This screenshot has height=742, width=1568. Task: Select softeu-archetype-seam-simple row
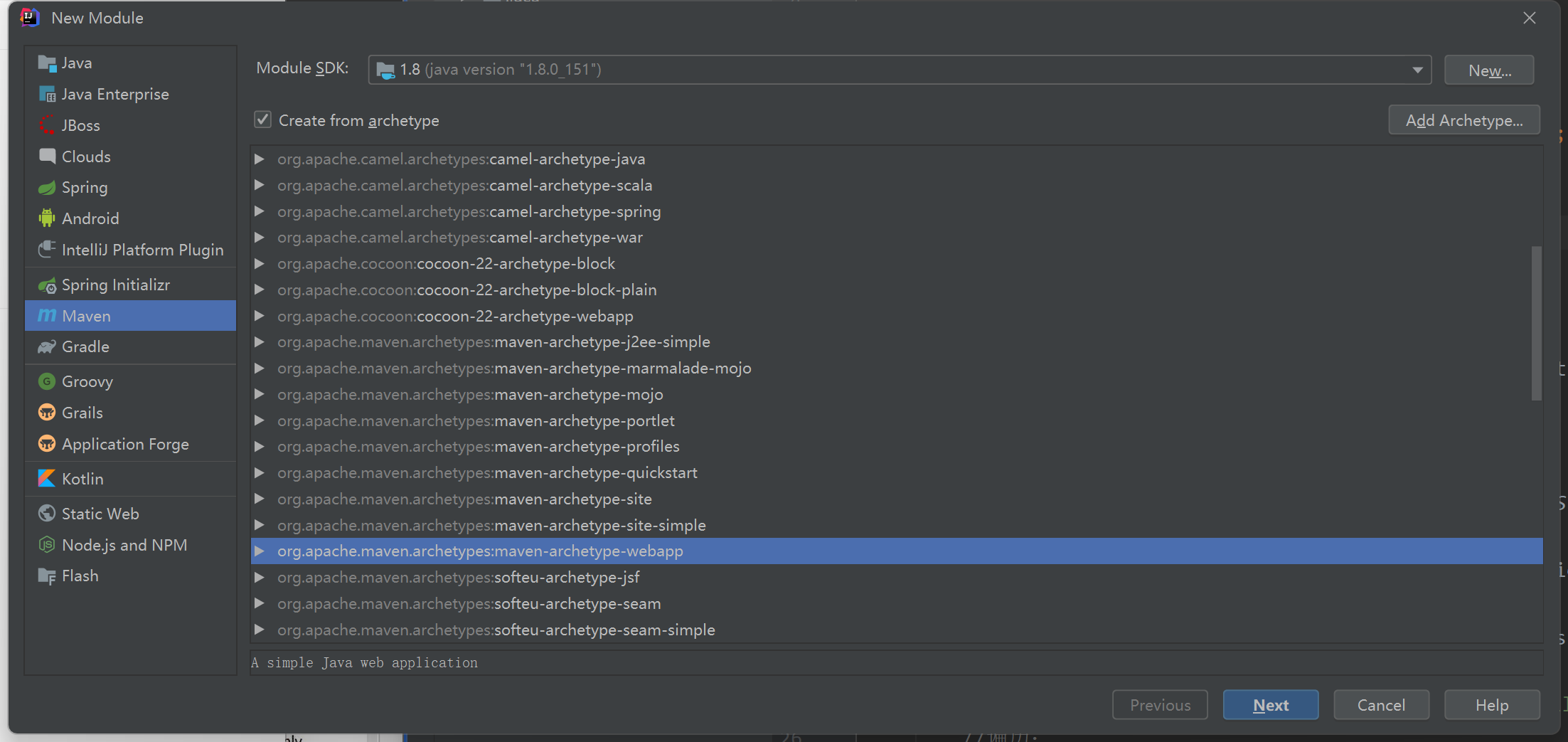pos(897,630)
